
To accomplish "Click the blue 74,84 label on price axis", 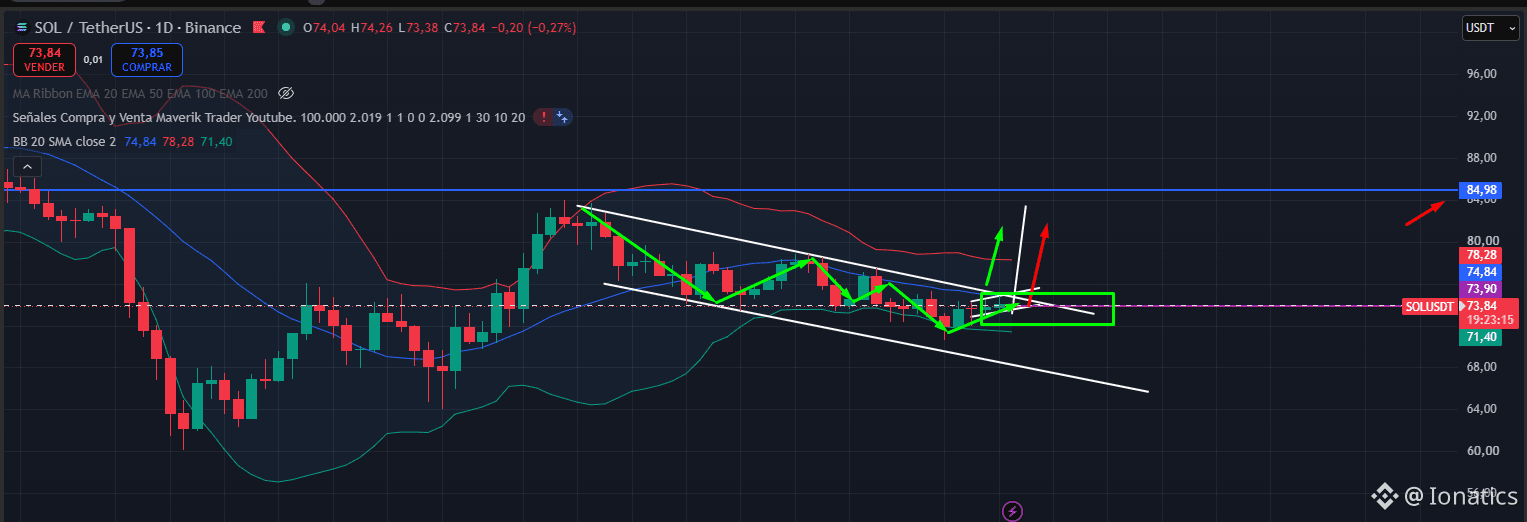I will (x=1481, y=271).
